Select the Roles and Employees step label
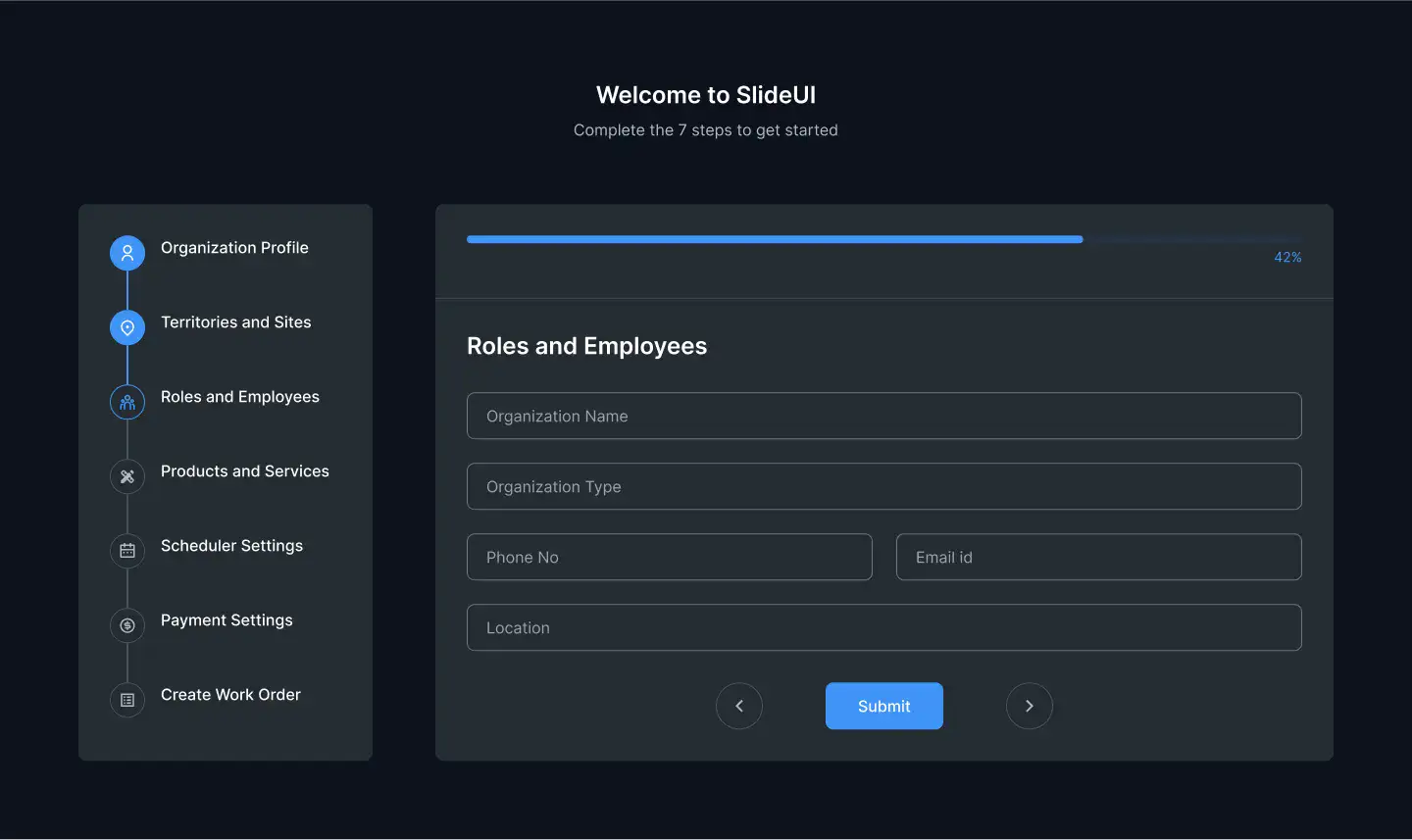1412x840 pixels. (x=240, y=397)
